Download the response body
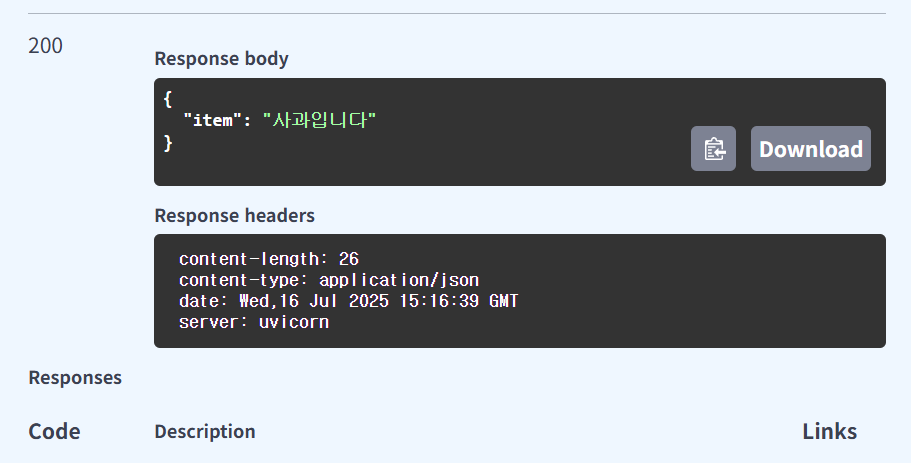This screenshot has width=911, height=463. [810, 149]
